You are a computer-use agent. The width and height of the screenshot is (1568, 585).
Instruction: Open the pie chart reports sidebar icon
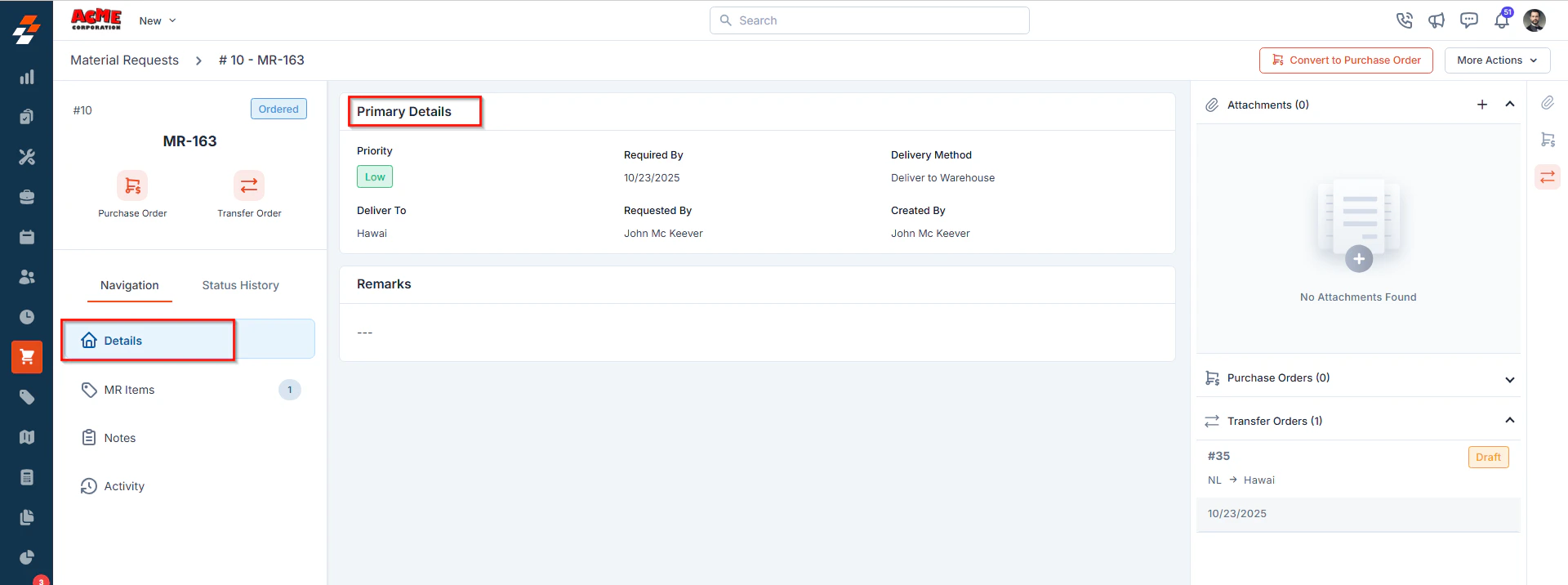[27, 557]
